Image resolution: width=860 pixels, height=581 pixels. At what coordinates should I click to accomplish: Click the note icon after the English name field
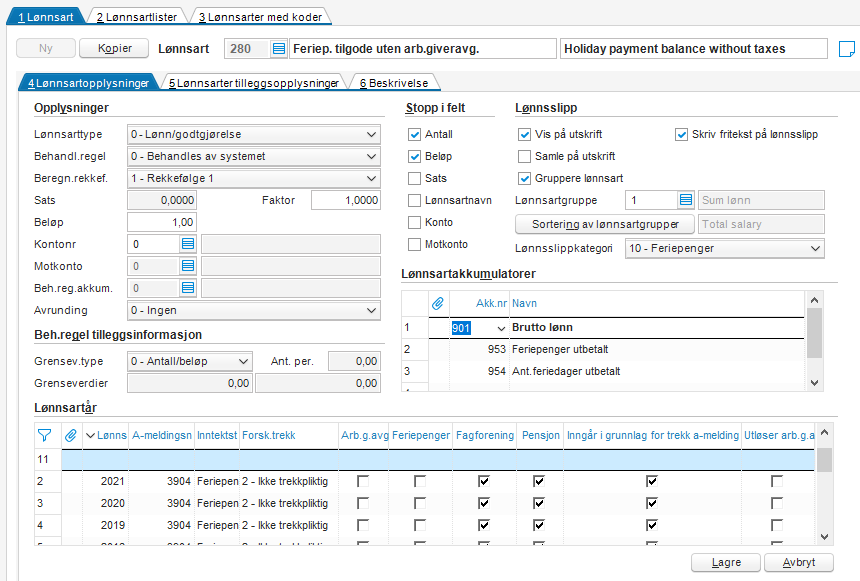(847, 49)
